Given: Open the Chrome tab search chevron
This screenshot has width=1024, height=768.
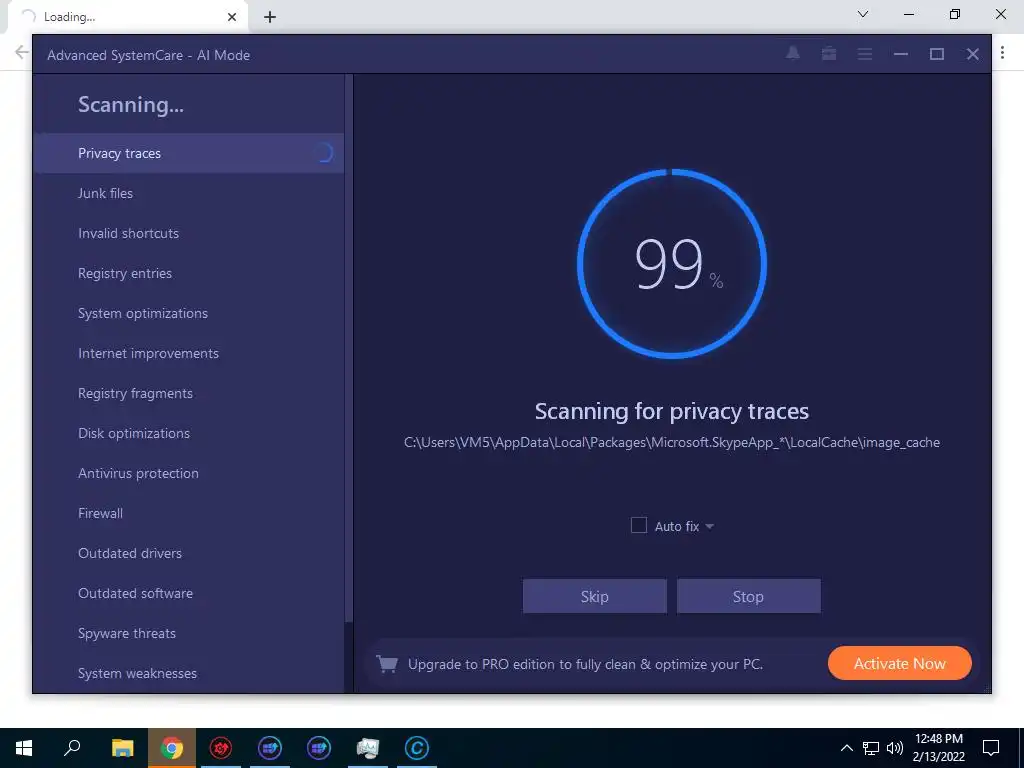Looking at the screenshot, I should coord(863,14).
